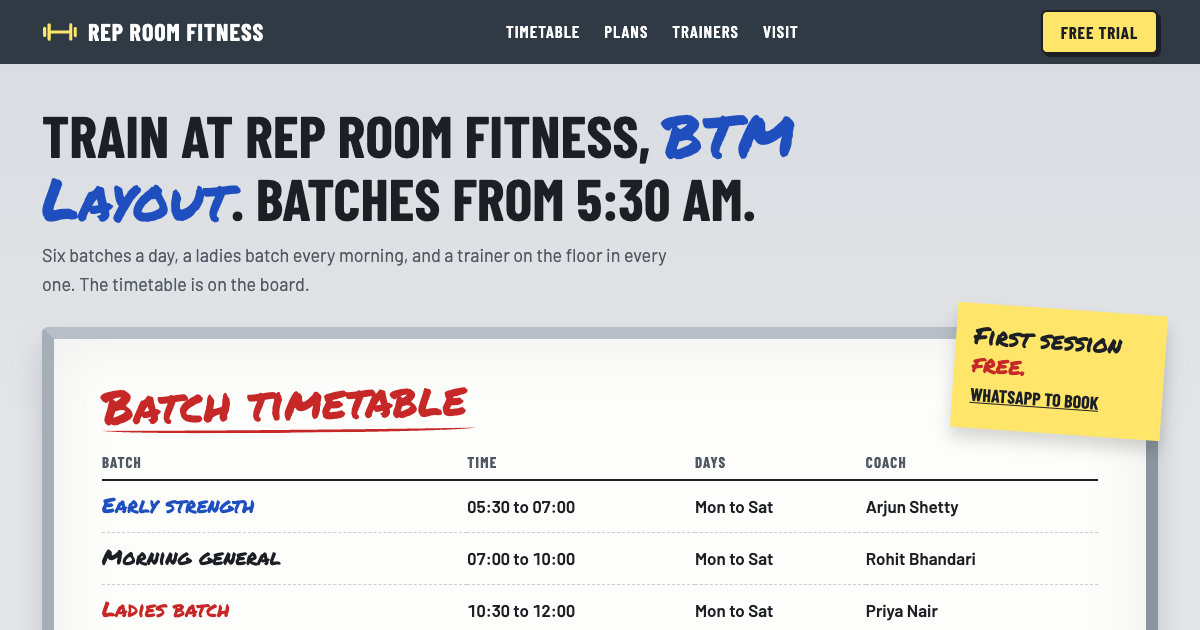Follow the WhatsApp to Book link
Screen dimensions: 1200x630
1034,399
